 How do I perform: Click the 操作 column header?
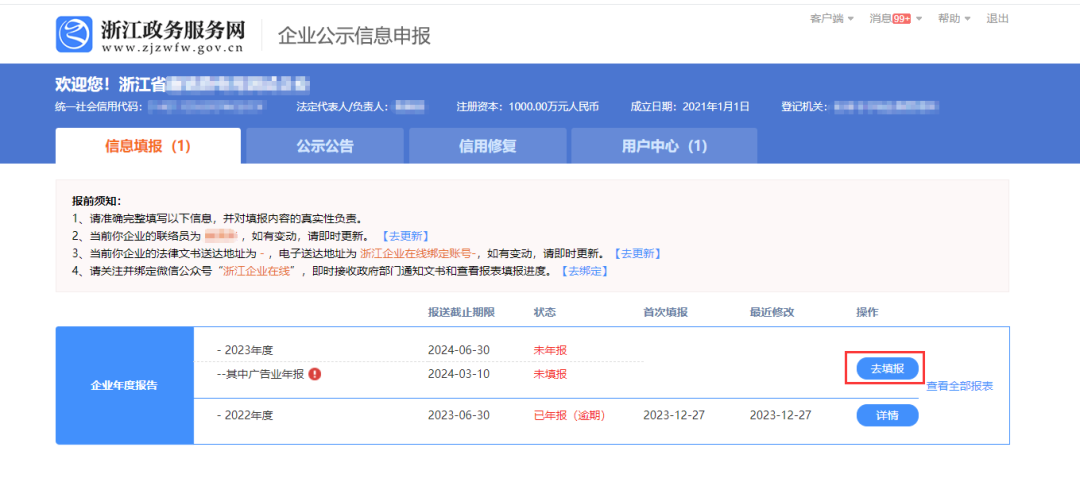pos(867,312)
